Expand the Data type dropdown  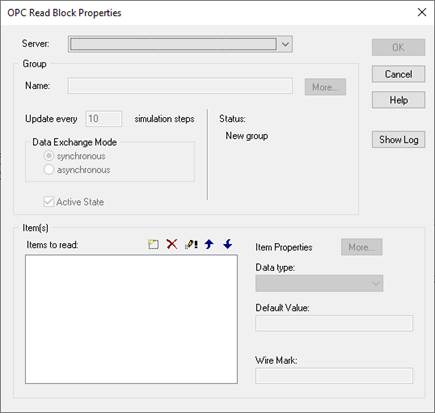[x=376, y=283]
